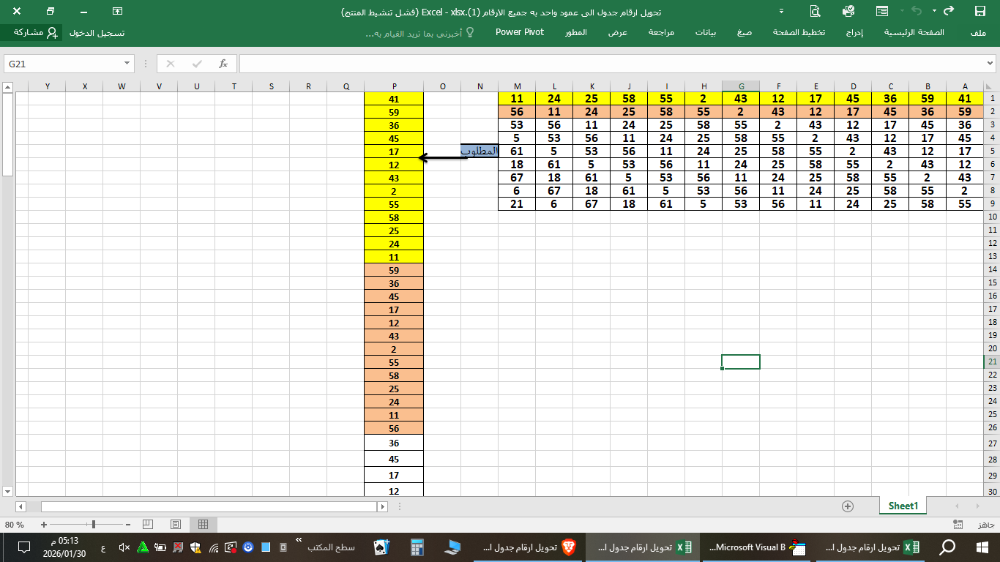Expand the formula bar

pos(992,63)
